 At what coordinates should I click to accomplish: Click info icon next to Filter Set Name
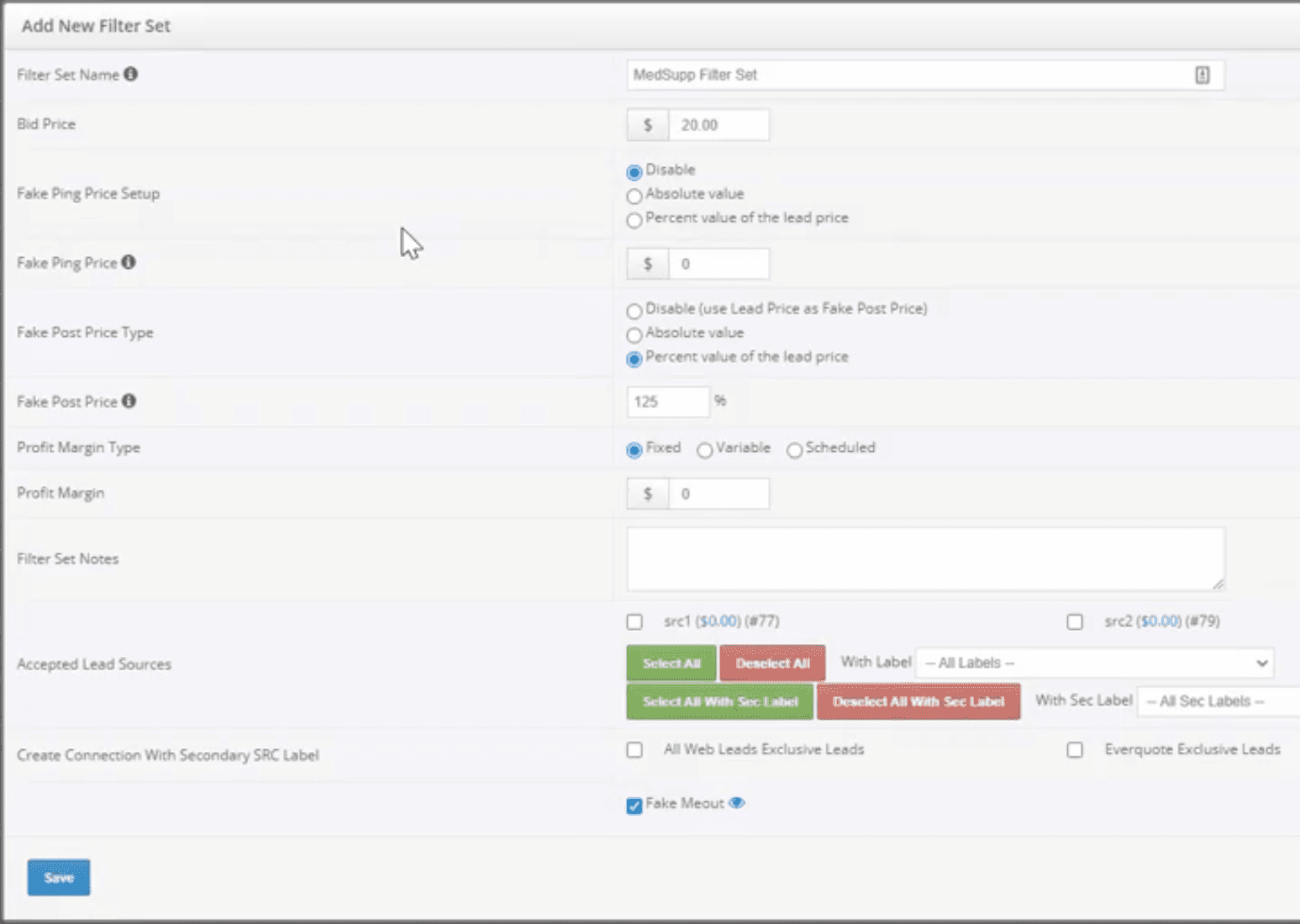(x=131, y=74)
